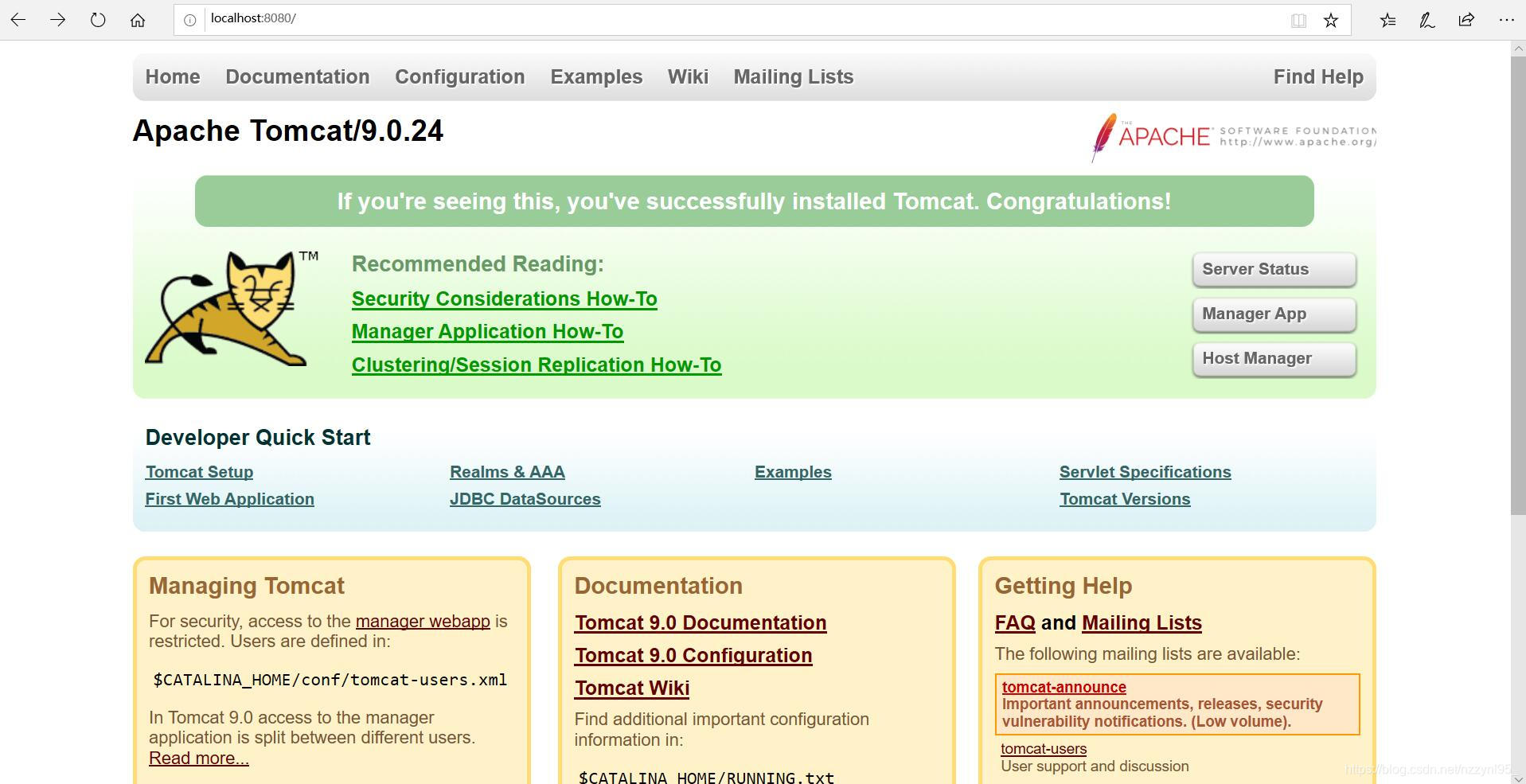Open Tomcat 9.0 Configuration link
Image resolution: width=1526 pixels, height=784 pixels.
pos(693,656)
